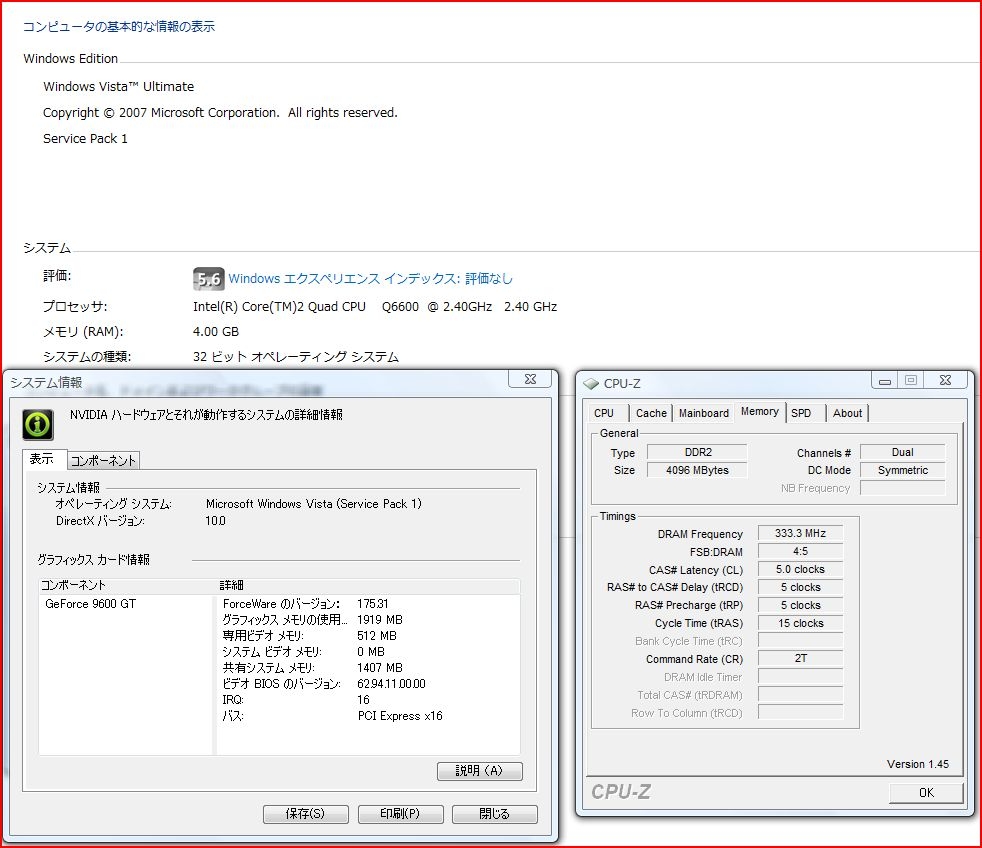Click the green NVIDIA info icon
Screen dimensions: 982x848
point(38,424)
